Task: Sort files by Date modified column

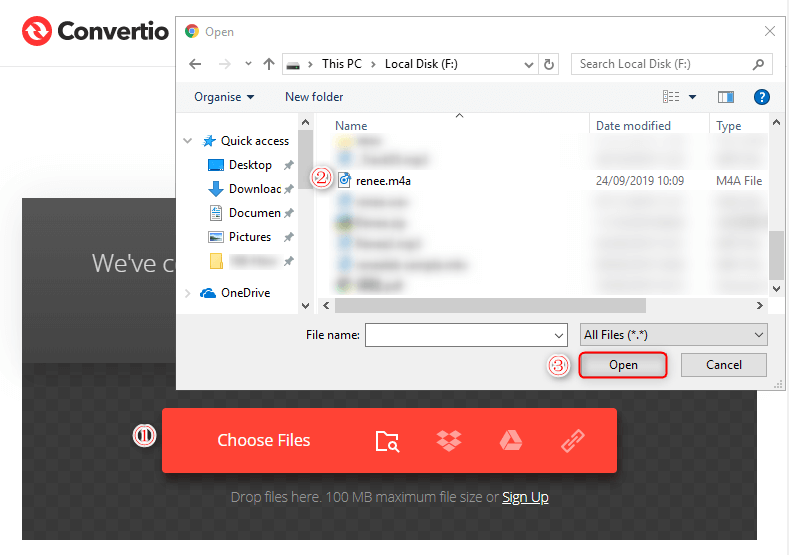Action: click(x=633, y=126)
